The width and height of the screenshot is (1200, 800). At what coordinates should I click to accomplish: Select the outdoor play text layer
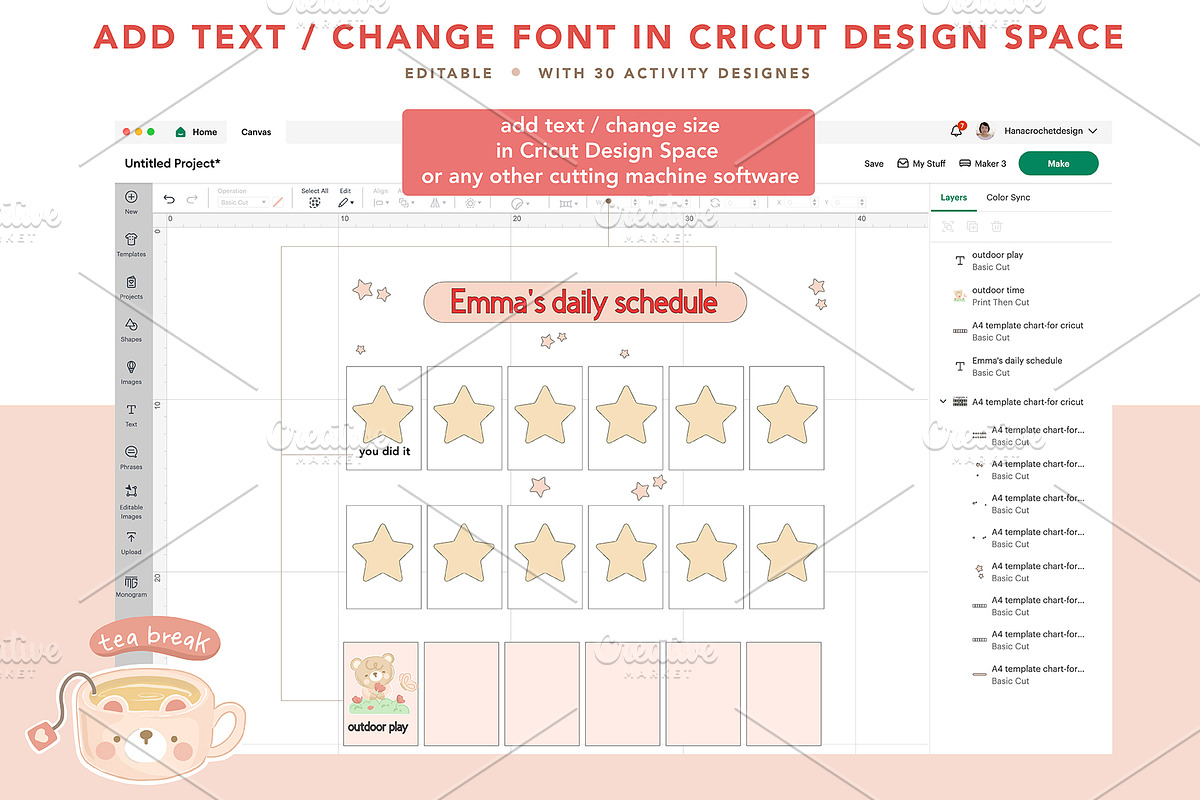point(1020,261)
